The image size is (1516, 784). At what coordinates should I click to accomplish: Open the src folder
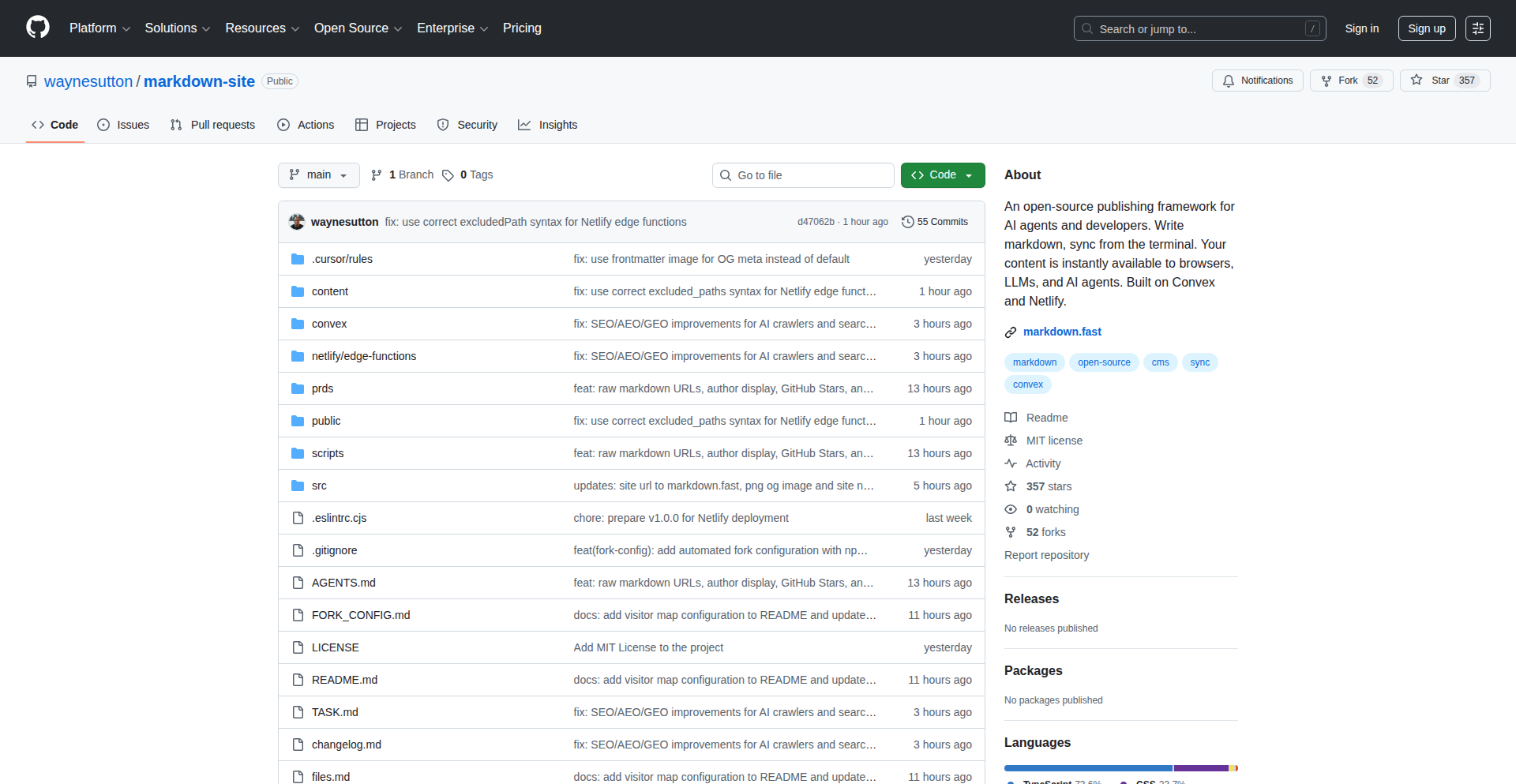pos(319,486)
